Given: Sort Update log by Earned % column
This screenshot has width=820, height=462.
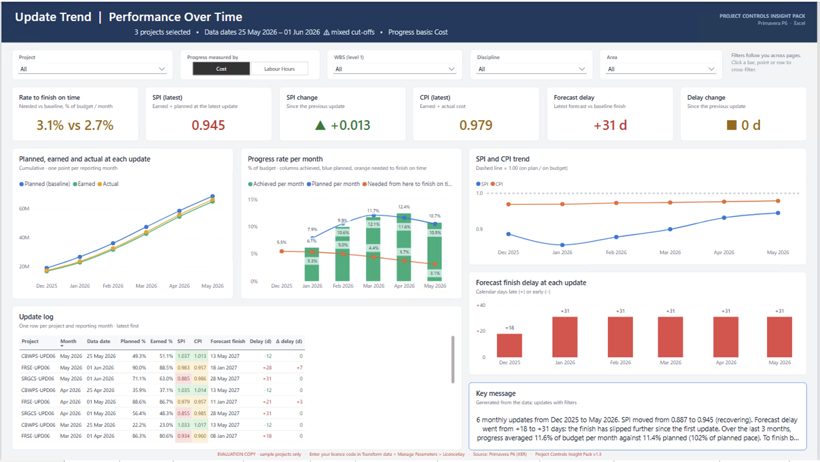Looking at the screenshot, I should tap(161, 341).
